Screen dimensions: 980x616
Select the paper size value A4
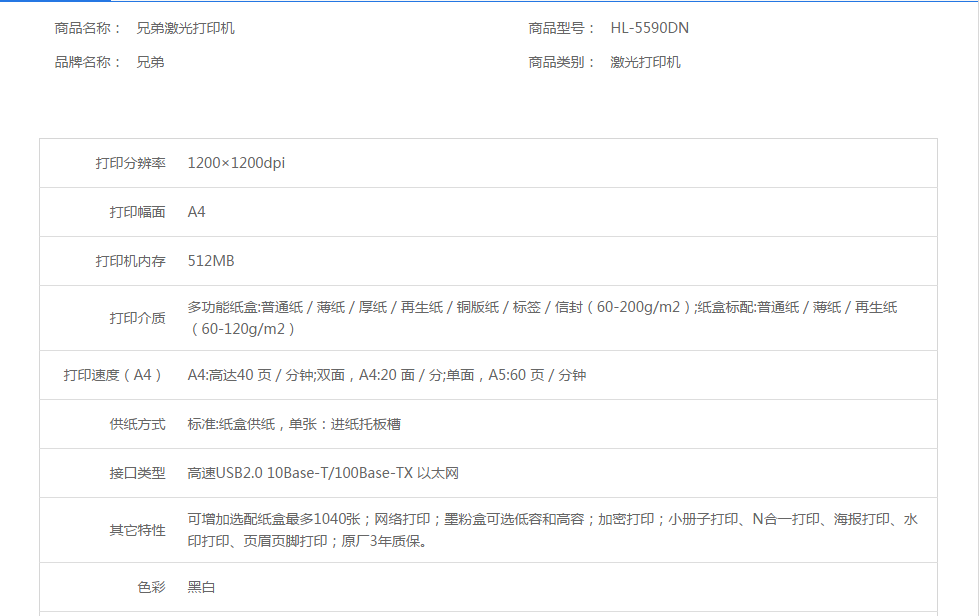(x=196, y=212)
